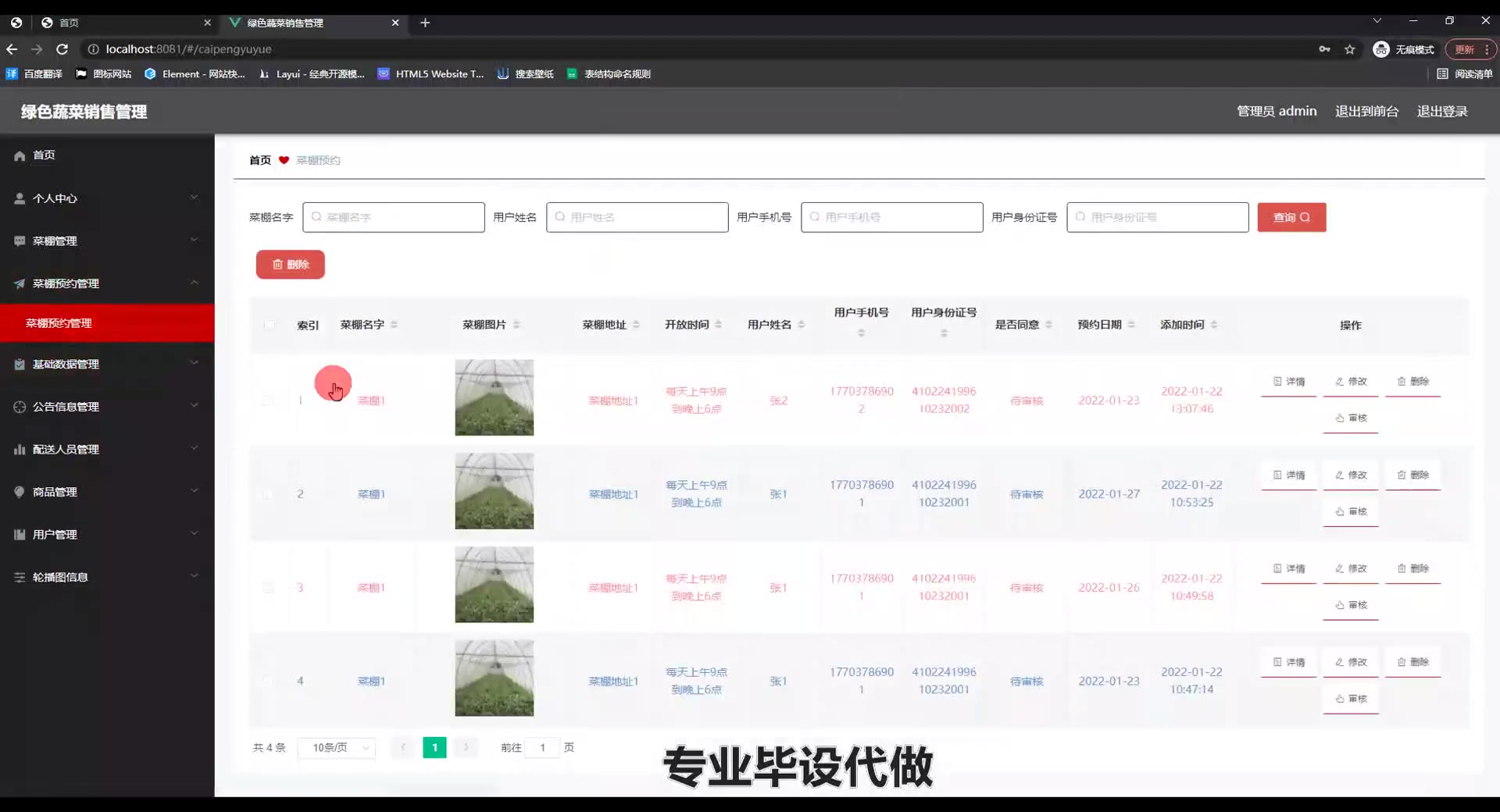This screenshot has width=1500, height=812.
Task: Toggle the select-all checkbox in table header
Action: click(270, 325)
